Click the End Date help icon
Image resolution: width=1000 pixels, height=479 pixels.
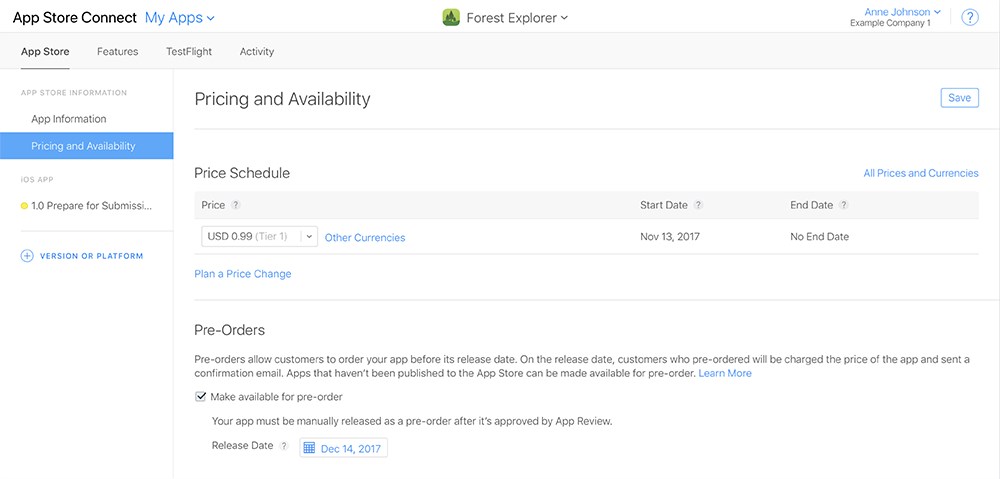pos(844,205)
